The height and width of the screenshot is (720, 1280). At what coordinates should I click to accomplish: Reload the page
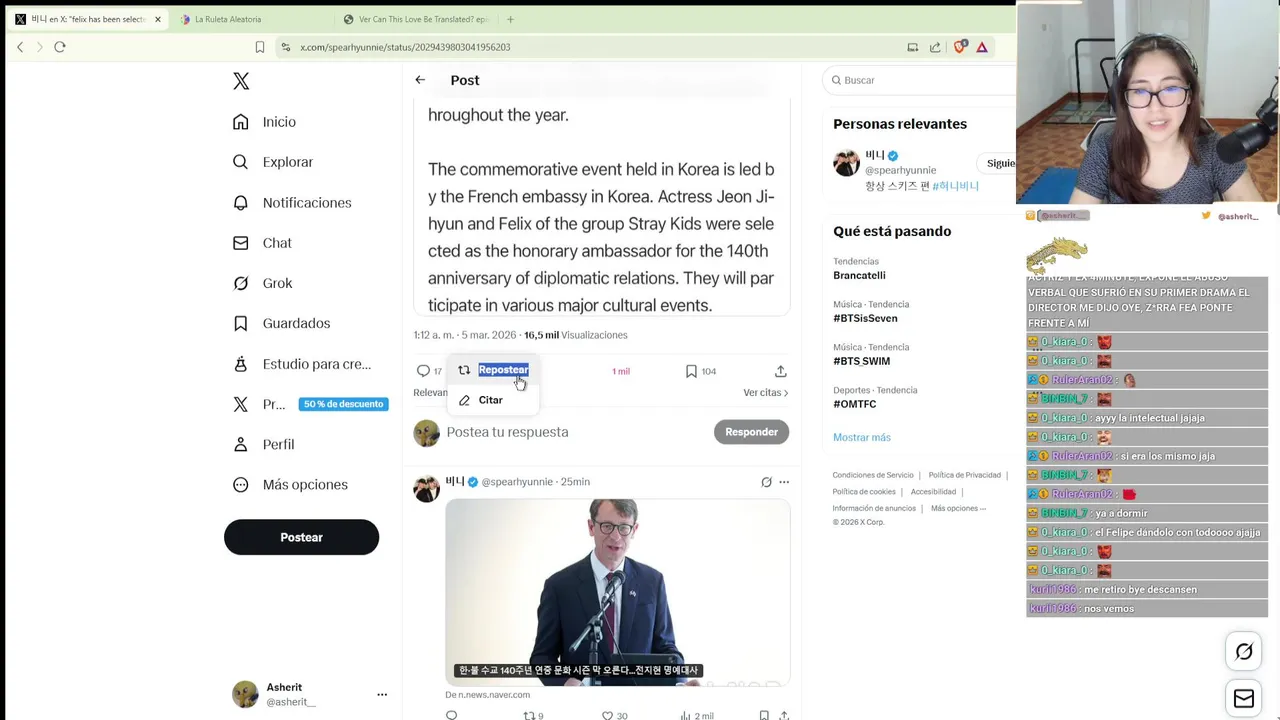coord(60,47)
